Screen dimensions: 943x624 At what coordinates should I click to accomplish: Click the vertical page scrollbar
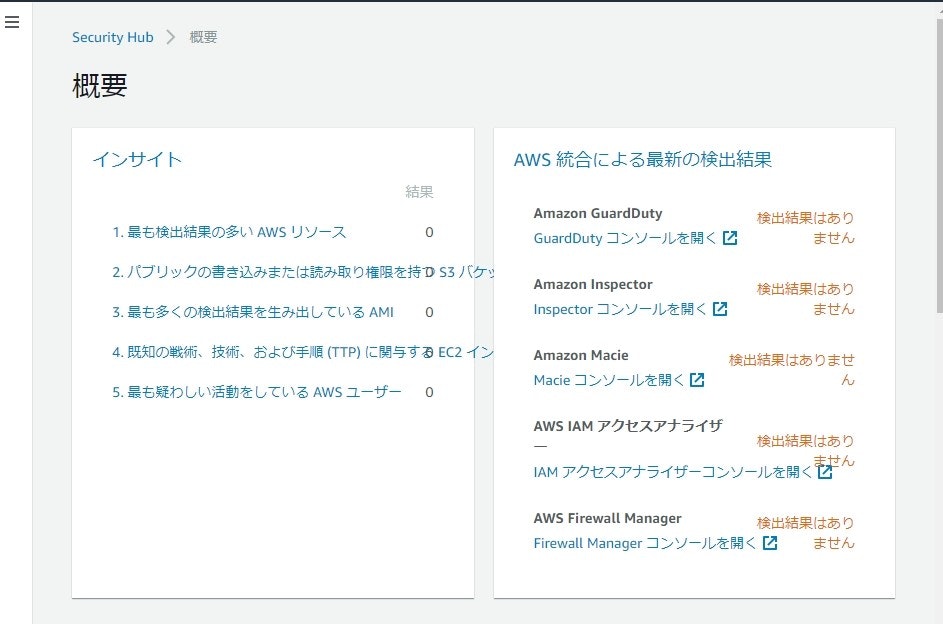tap(939, 165)
